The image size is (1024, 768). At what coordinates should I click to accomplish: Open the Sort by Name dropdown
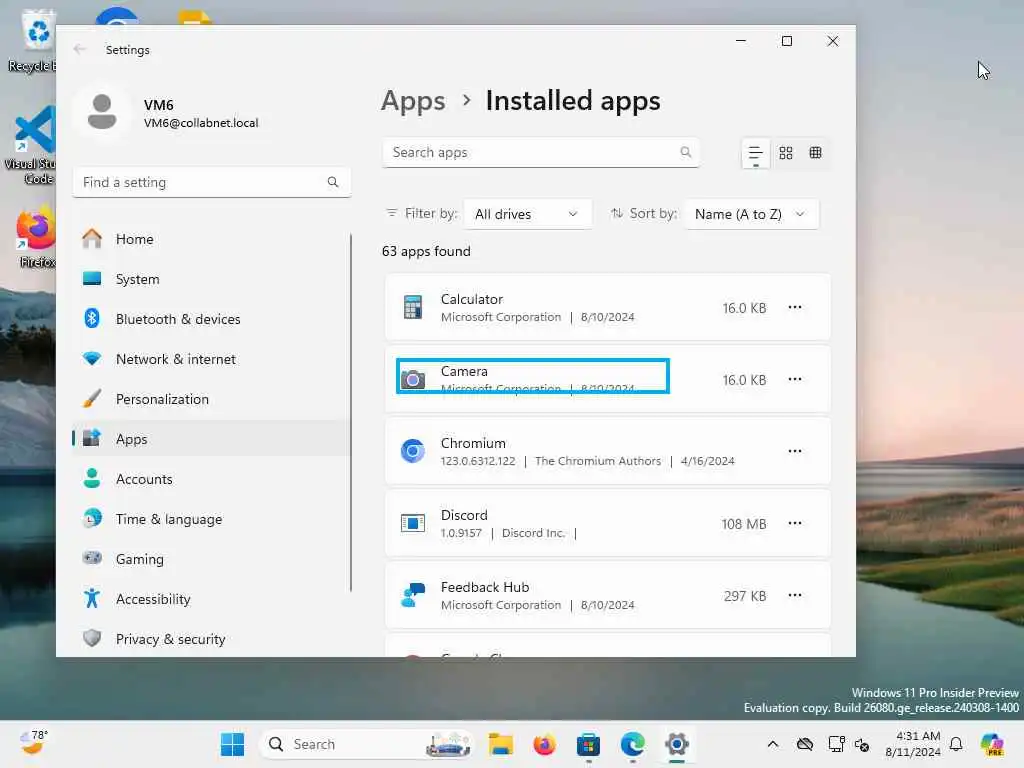click(x=751, y=214)
